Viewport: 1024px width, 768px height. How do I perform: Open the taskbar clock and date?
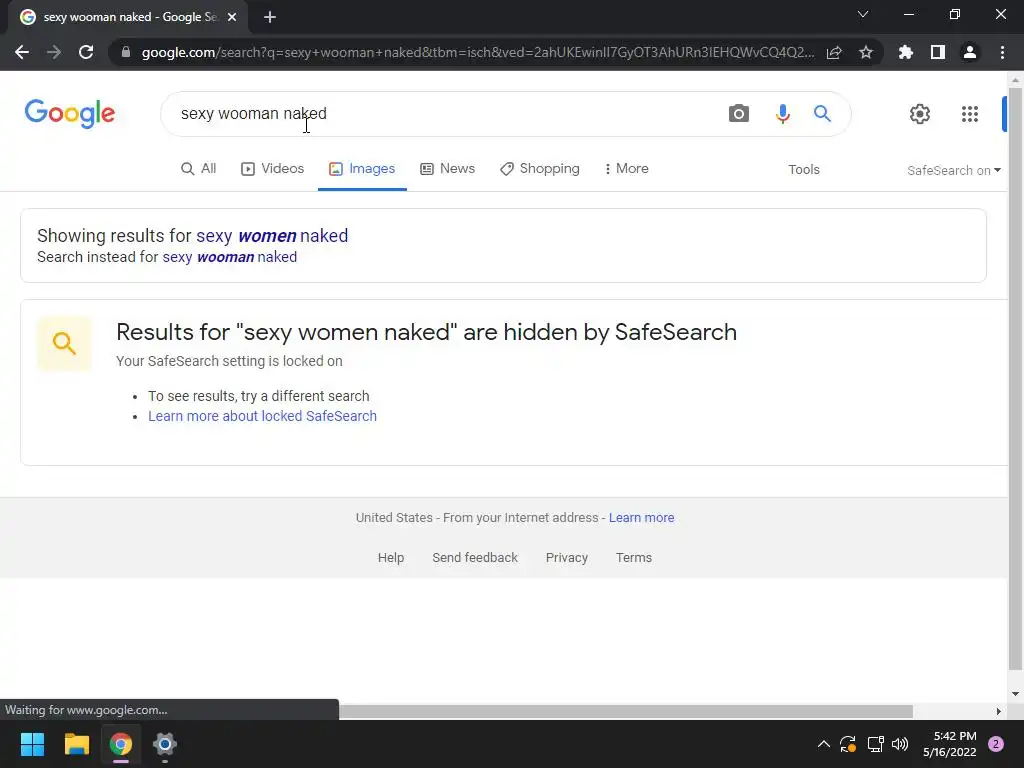[950, 744]
